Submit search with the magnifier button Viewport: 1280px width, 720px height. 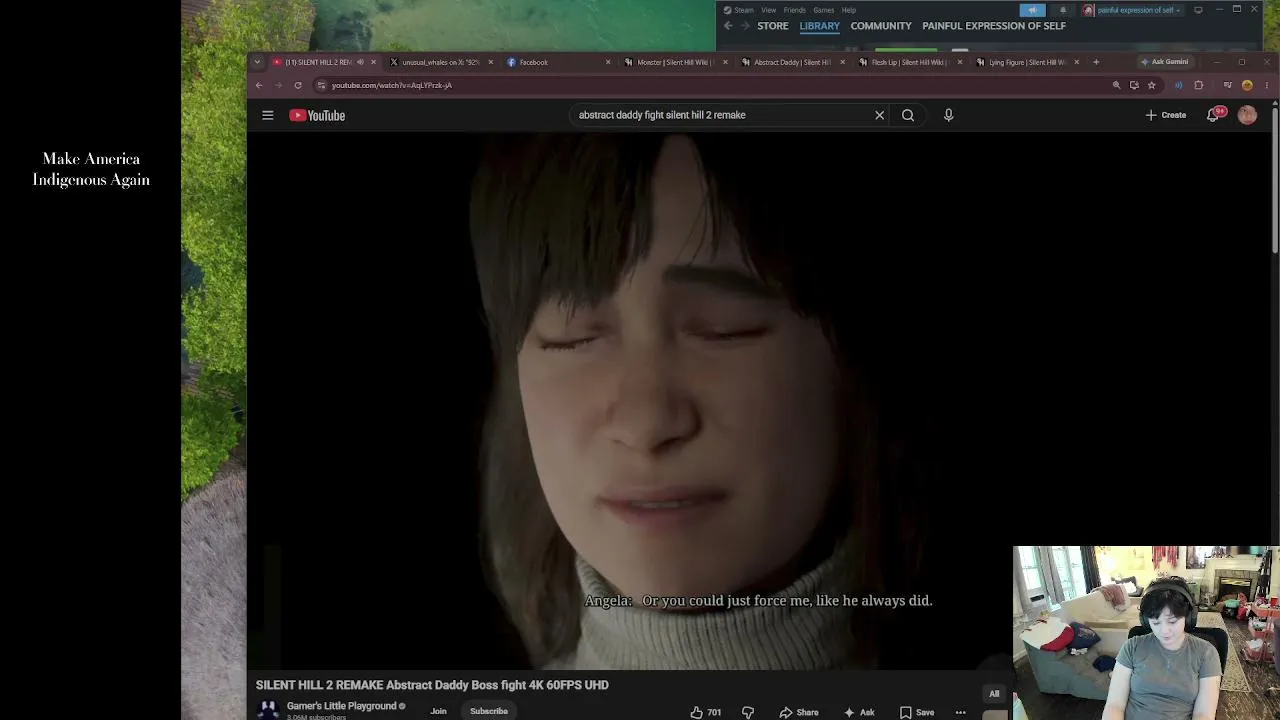908,115
